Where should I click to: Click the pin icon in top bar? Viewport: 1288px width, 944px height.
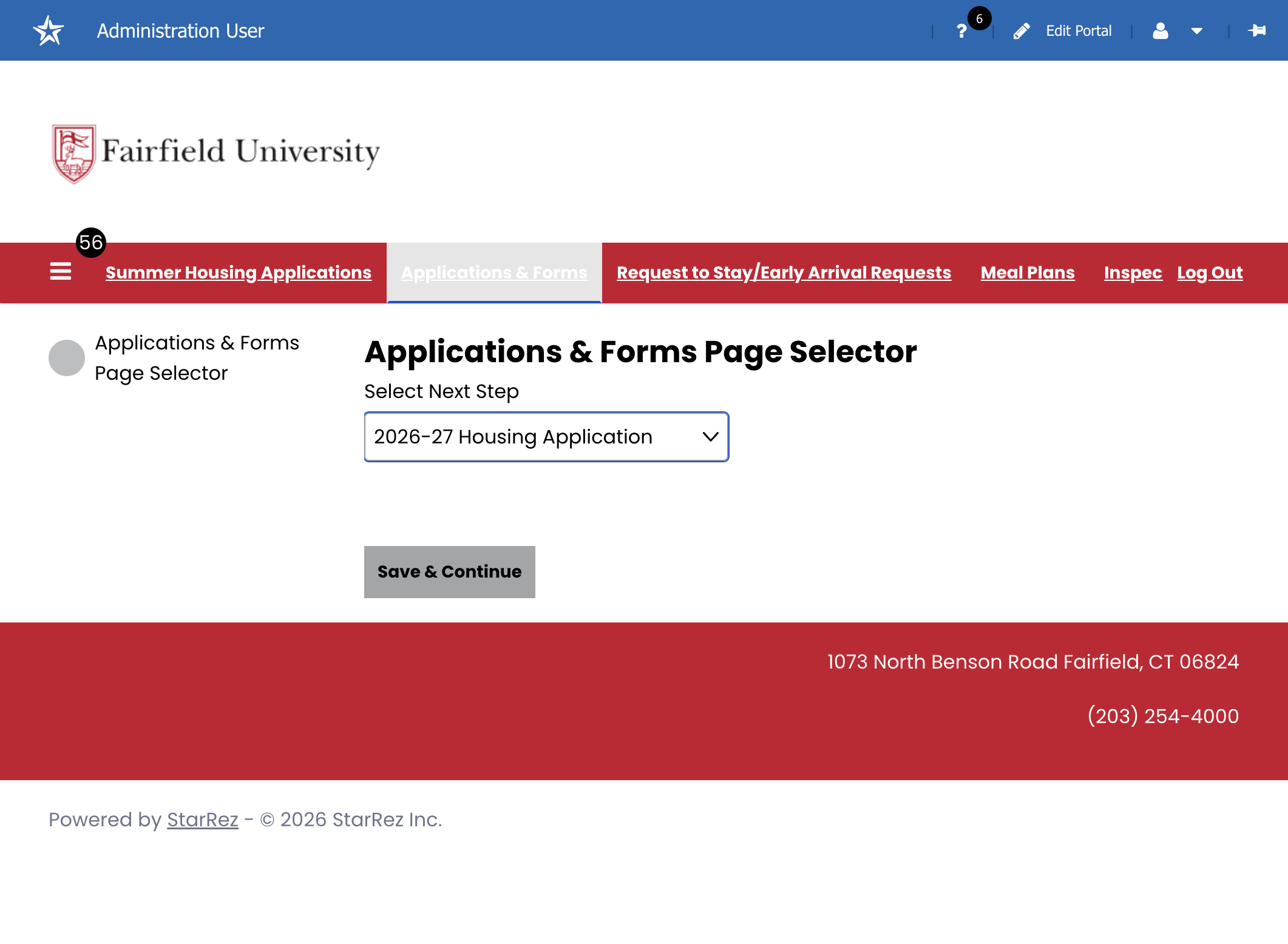pyautogui.click(x=1257, y=30)
